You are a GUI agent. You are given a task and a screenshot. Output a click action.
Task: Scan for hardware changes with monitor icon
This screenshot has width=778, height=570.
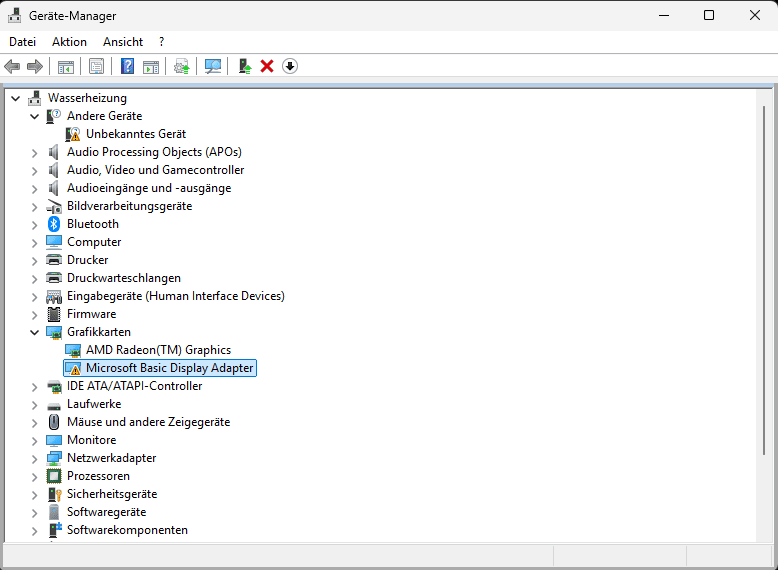213,66
